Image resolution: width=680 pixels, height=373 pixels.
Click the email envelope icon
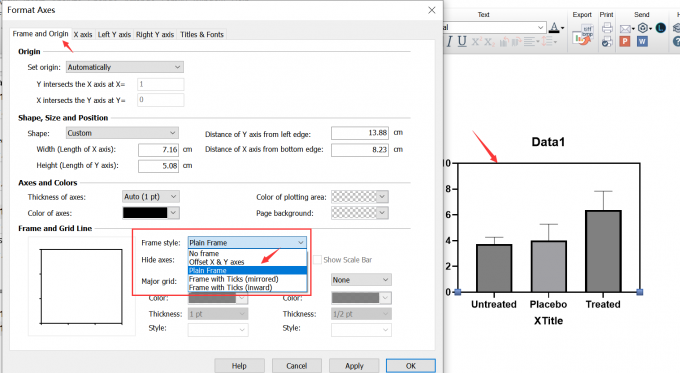[x=625, y=29]
